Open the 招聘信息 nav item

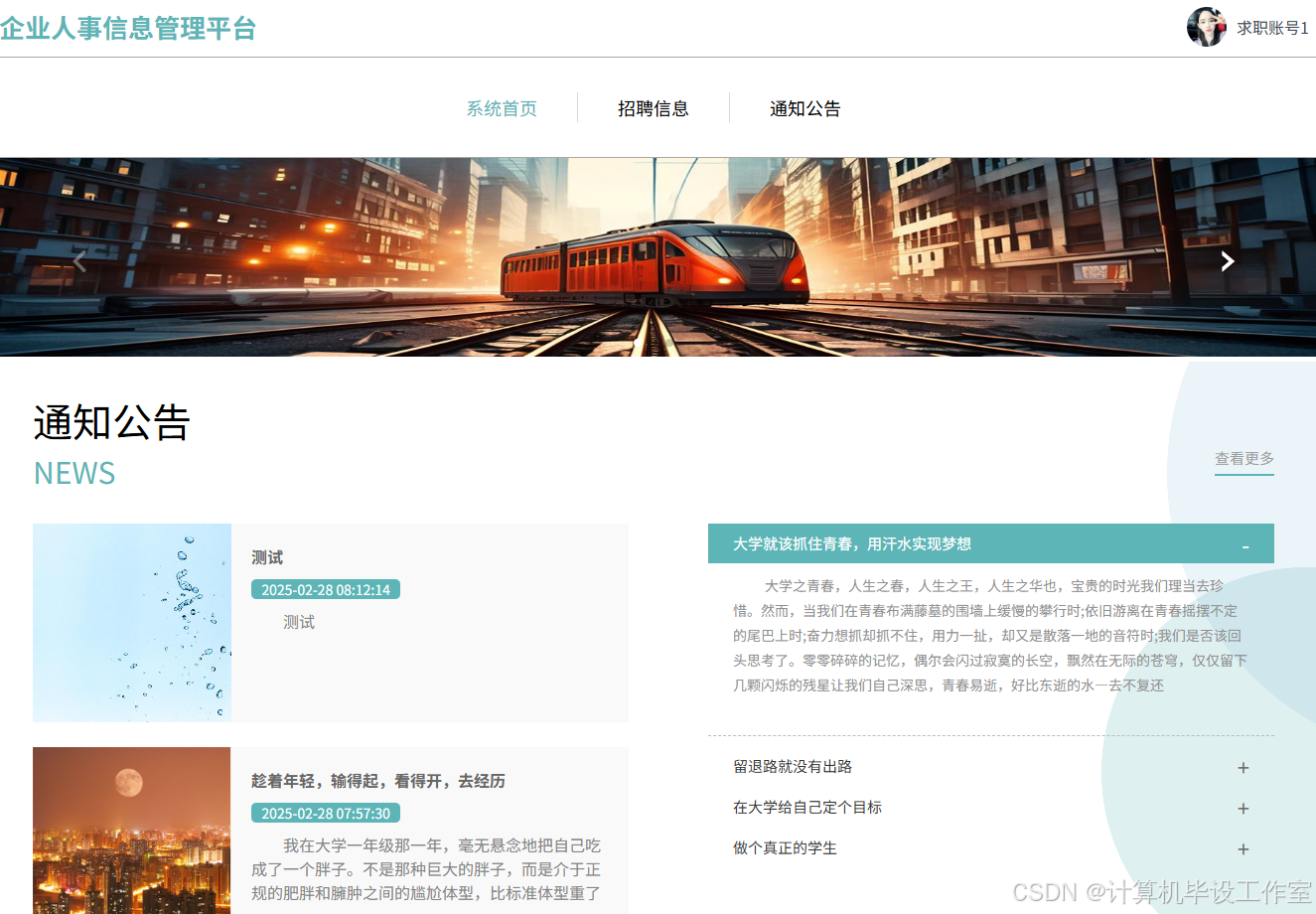coord(654,108)
